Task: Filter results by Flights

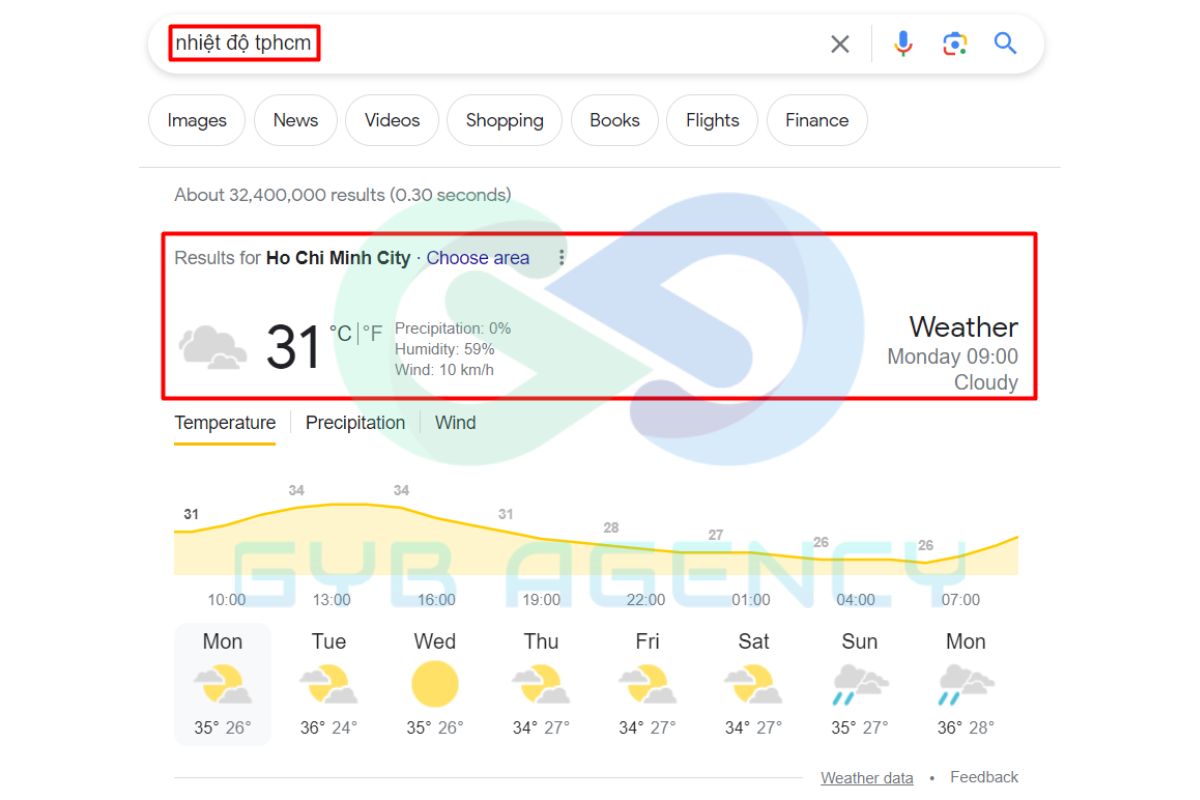Action: (x=712, y=120)
